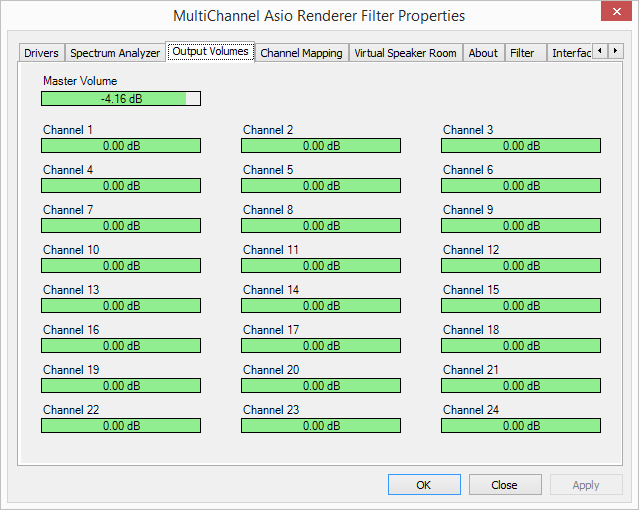Switch to the Drivers tab
This screenshot has width=639, height=510.
(41, 53)
